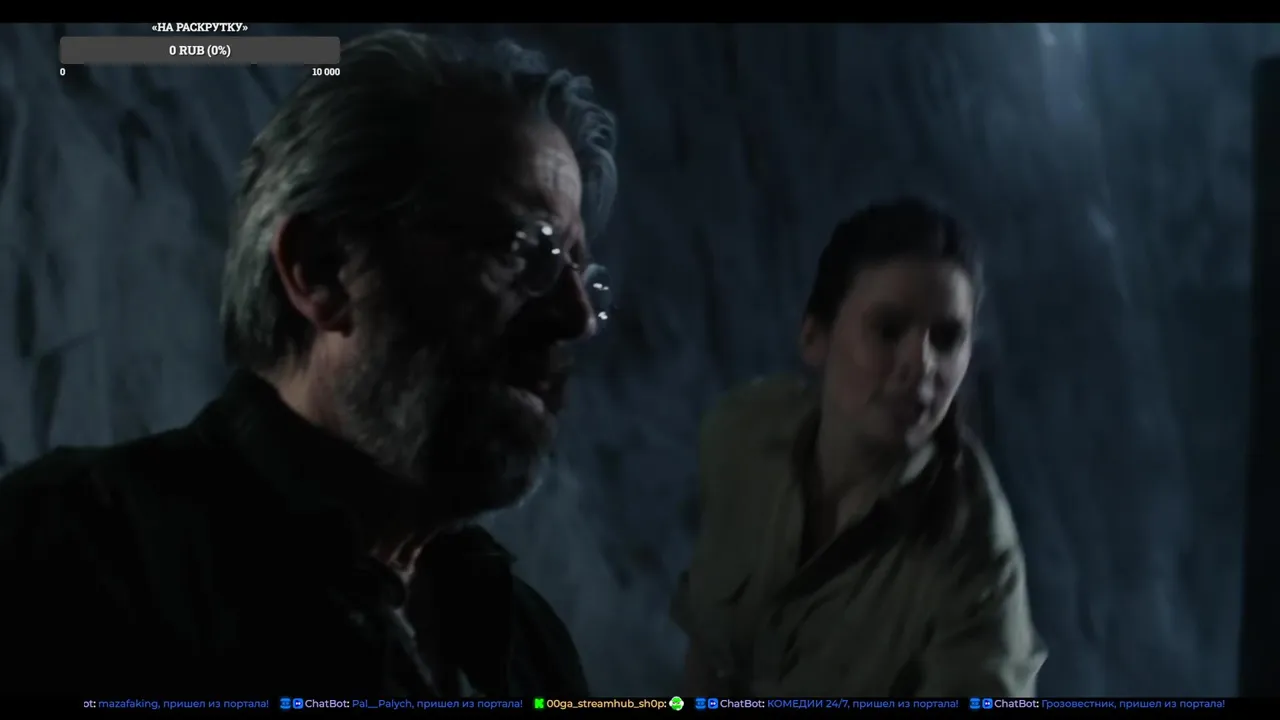The height and width of the screenshot is (720, 1280).
Task: Click the badge icons before Pal__Palych's ChatBot
Action: click(291, 704)
